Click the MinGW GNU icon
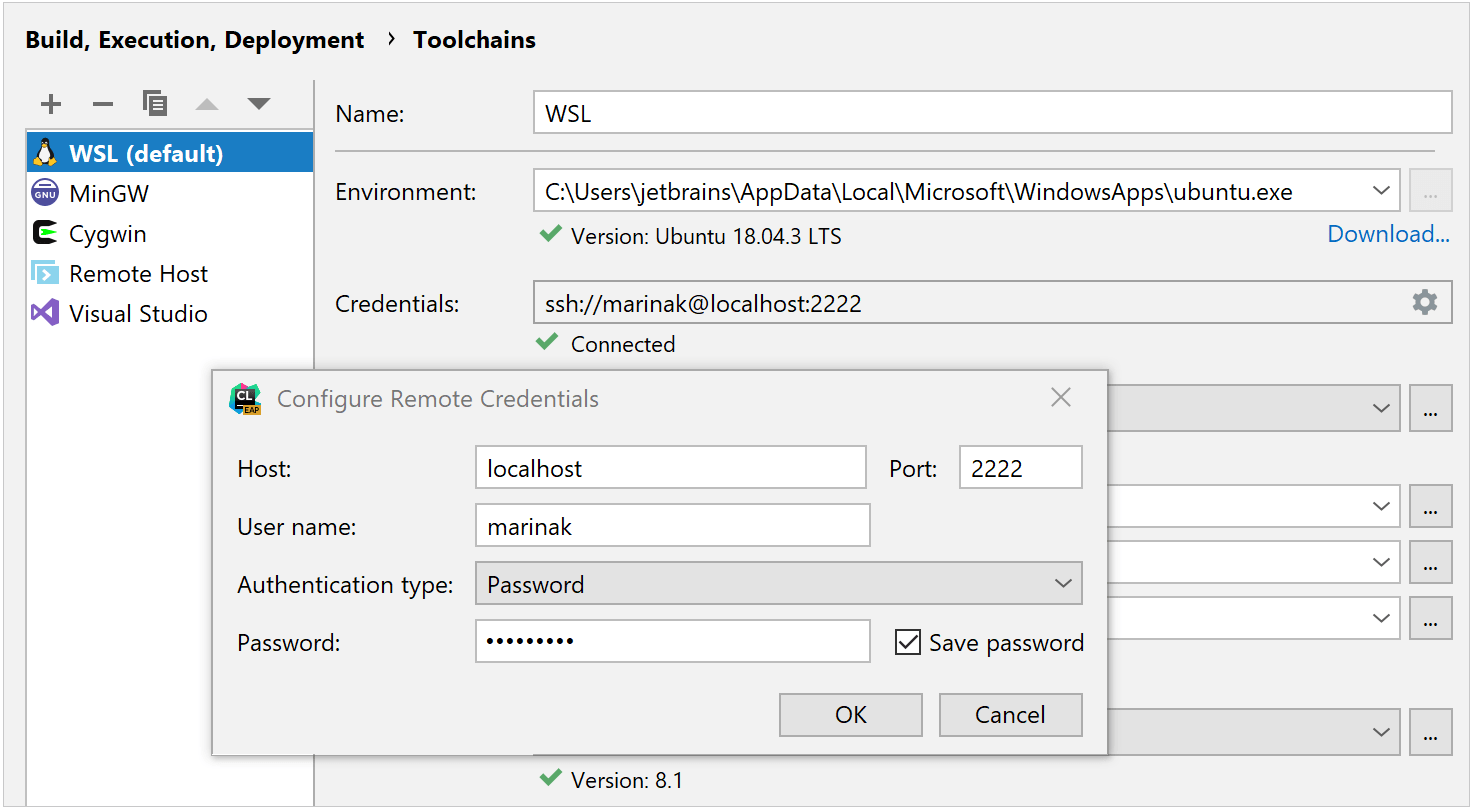The width and height of the screenshot is (1473, 810). (45, 193)
